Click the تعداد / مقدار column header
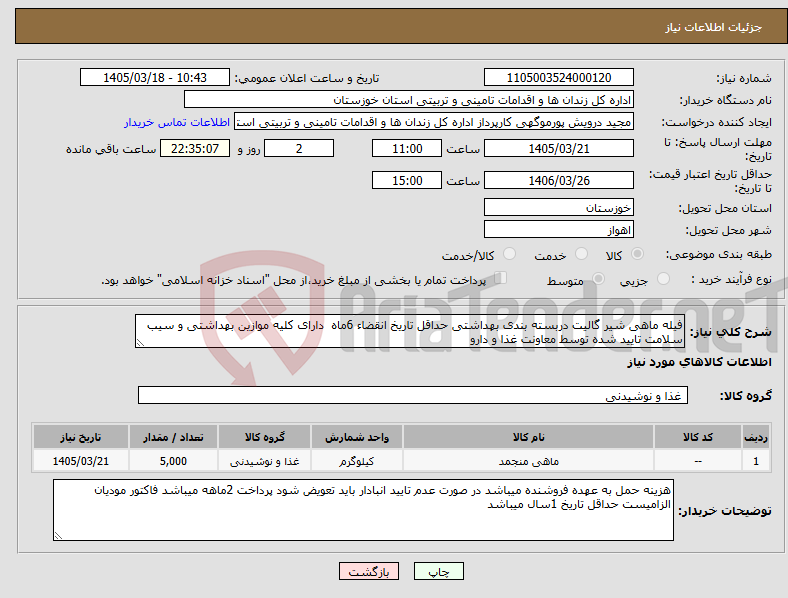 coord(173,437)
